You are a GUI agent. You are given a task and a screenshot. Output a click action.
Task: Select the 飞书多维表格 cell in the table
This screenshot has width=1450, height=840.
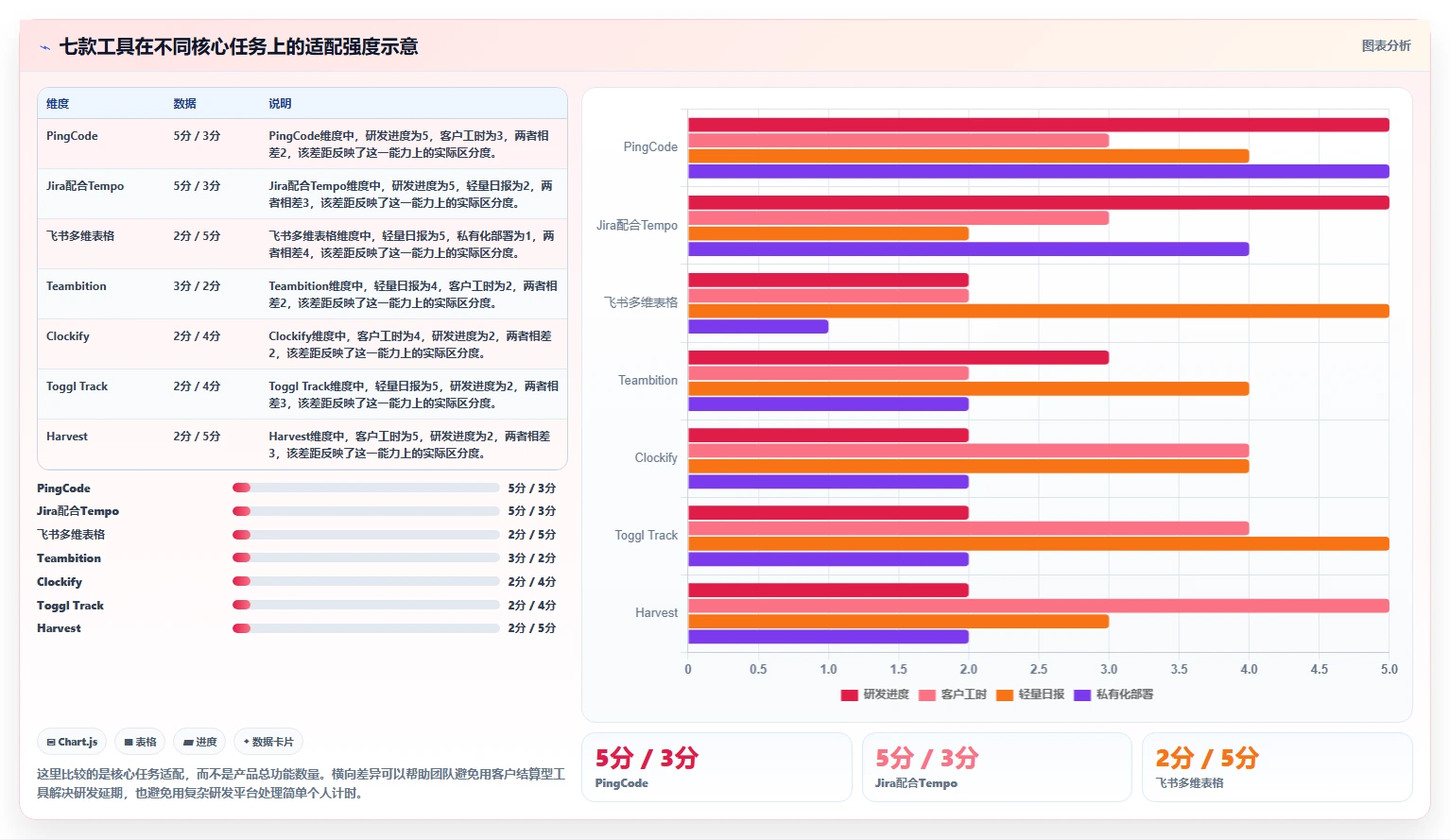pyautogui.click(x=80, y=236)
